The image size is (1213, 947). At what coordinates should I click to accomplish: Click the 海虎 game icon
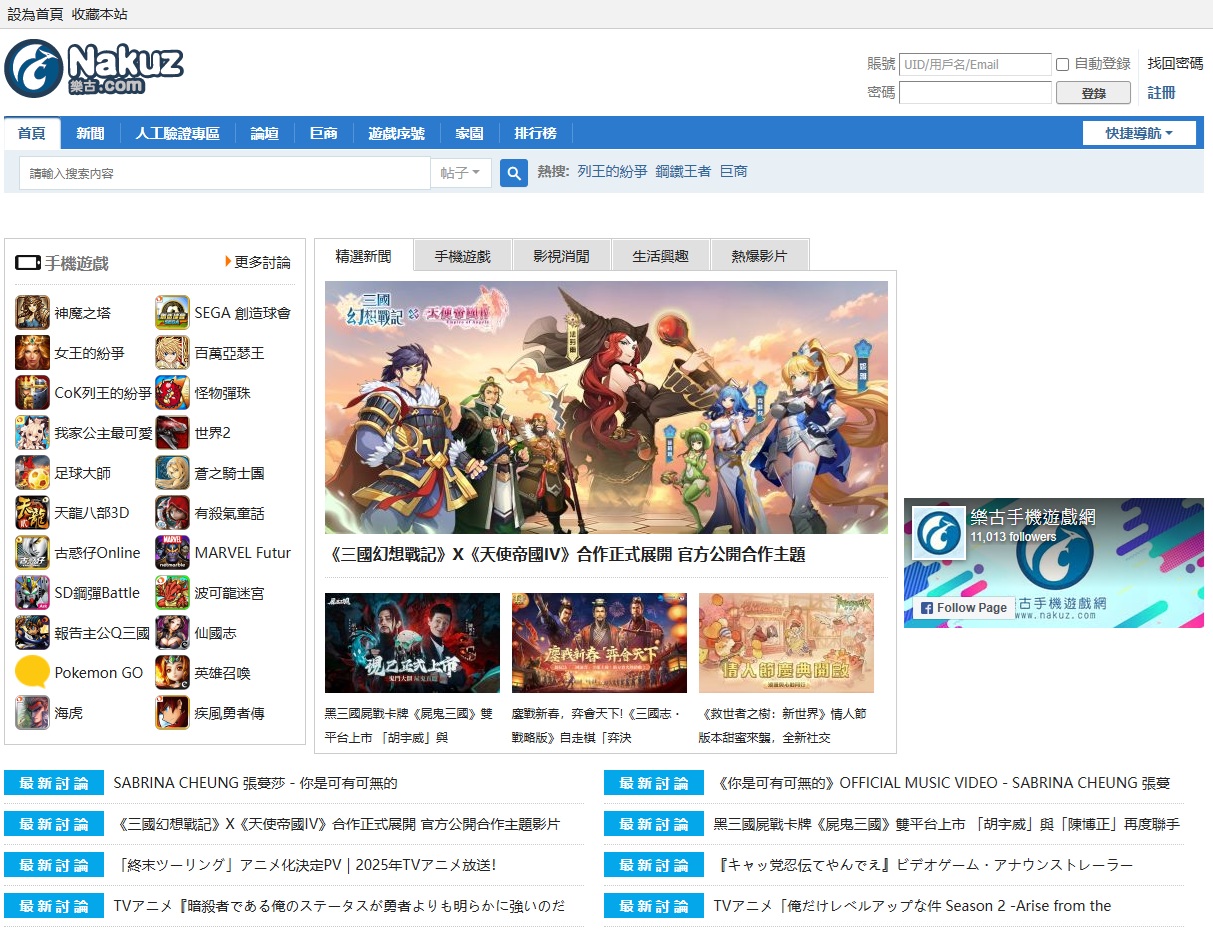tap(31, 713)
